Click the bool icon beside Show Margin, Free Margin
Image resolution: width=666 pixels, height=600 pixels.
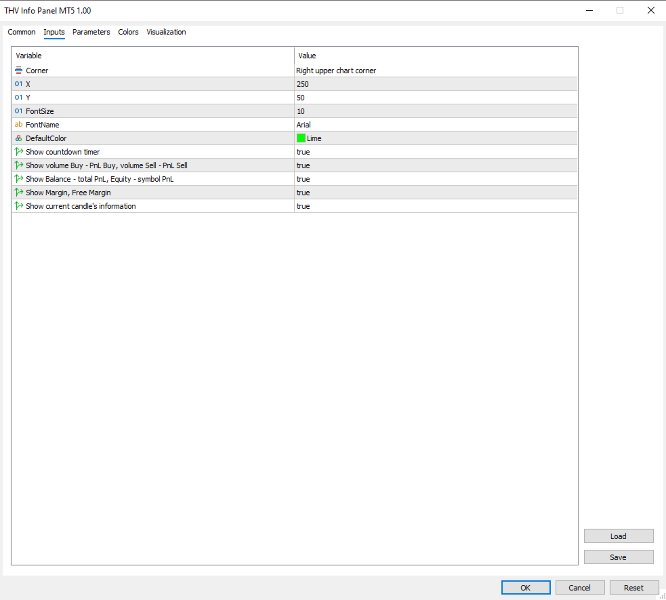[x=19, y=192]
